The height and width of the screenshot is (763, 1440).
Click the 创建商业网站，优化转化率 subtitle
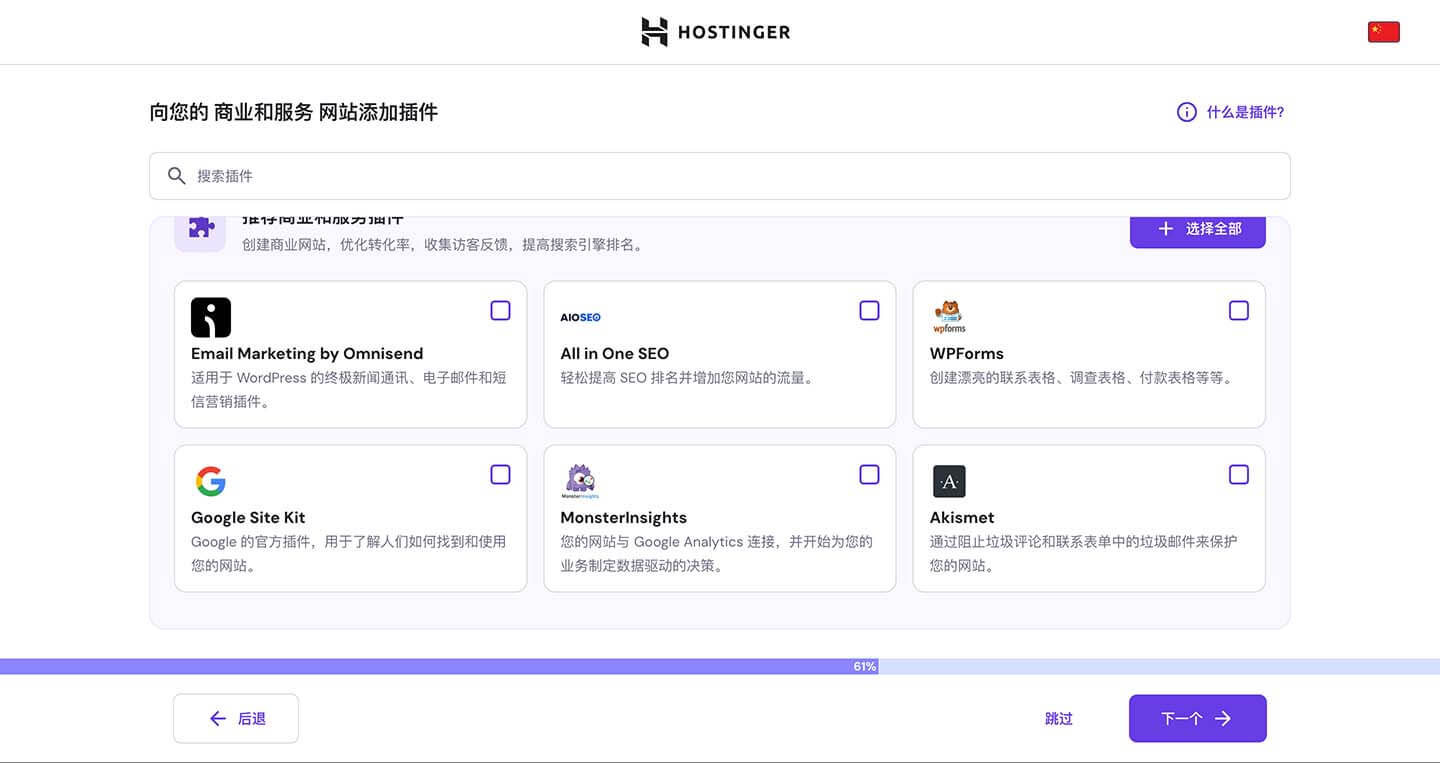(x=444, y=244)
